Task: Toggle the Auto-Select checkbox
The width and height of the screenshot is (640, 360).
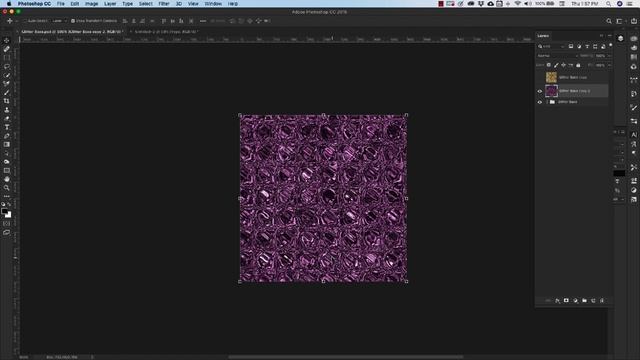Action: 24,21
